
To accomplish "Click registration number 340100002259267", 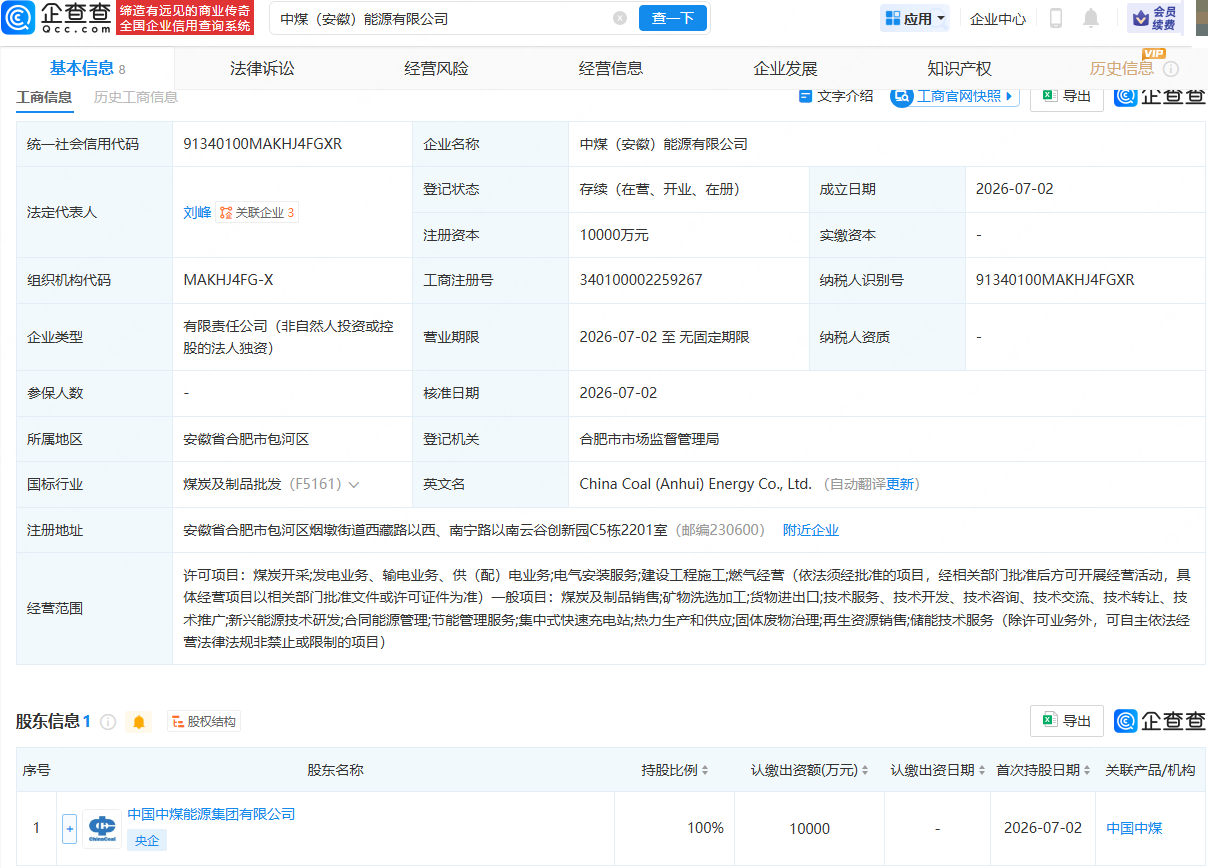I will (x=641, y=280).
